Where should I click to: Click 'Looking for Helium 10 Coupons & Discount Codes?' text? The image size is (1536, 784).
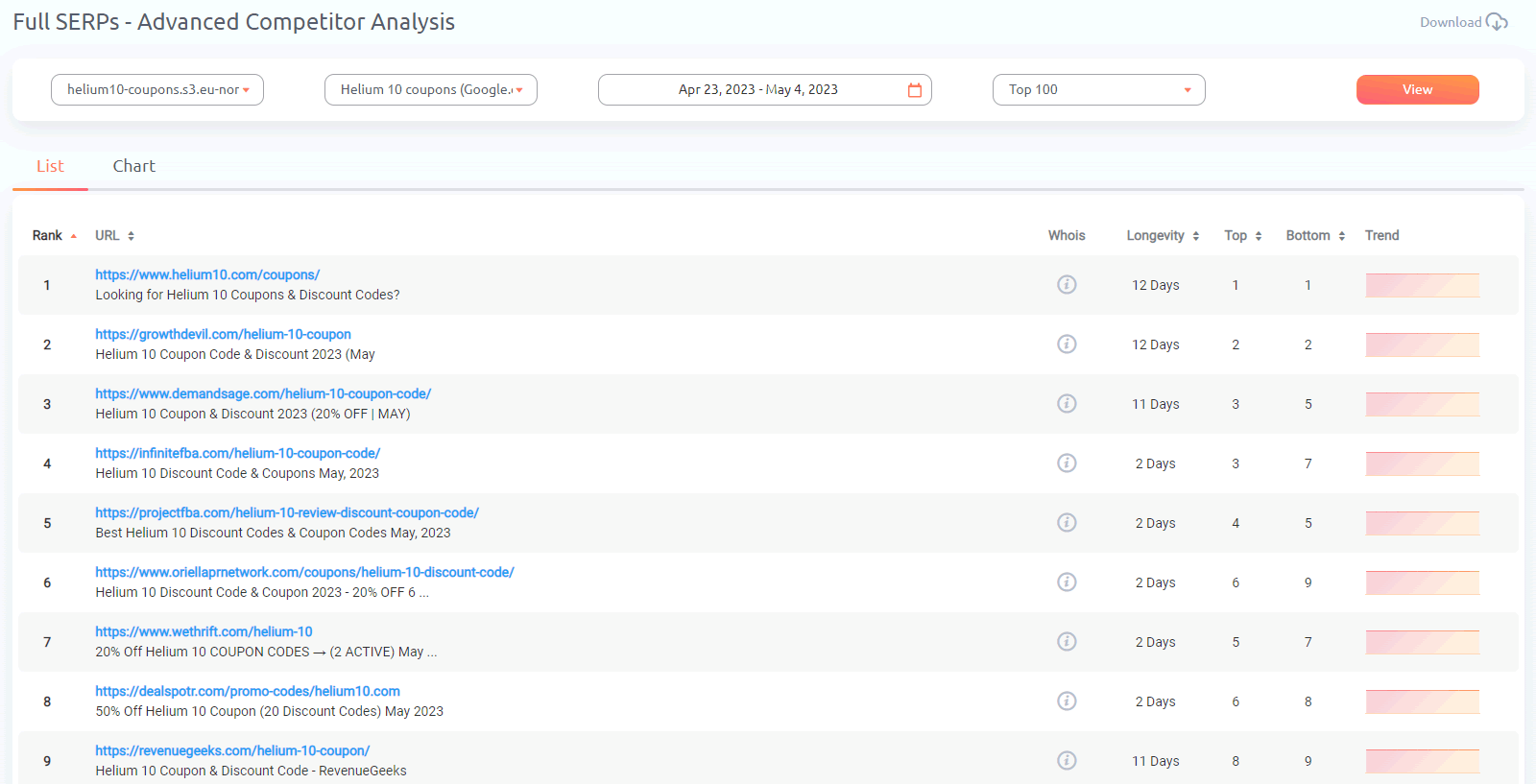(x=248, y=295)
